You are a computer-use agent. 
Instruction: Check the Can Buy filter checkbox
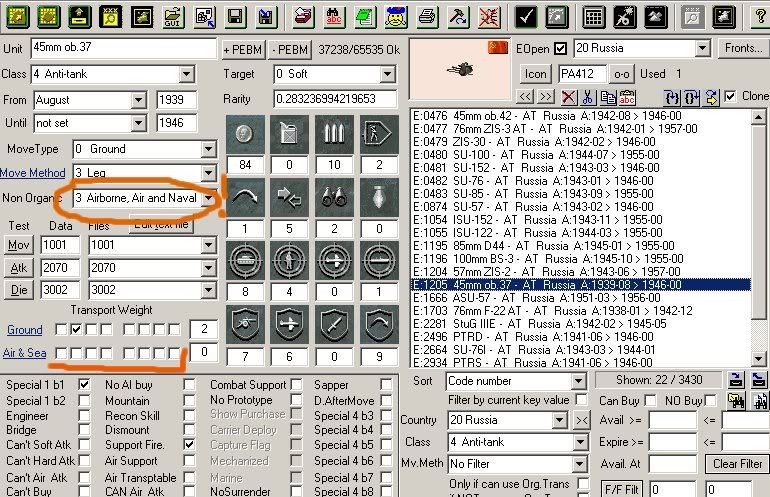point(650,400)
